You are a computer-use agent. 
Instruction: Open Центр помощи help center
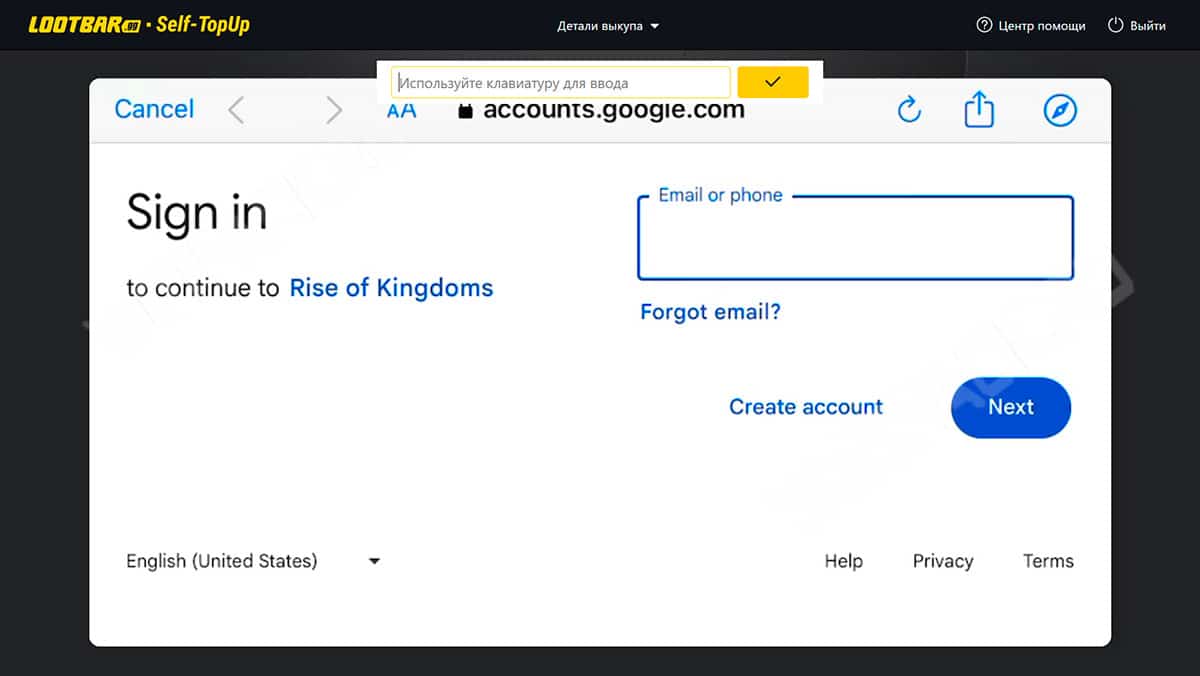[1031, 26]
